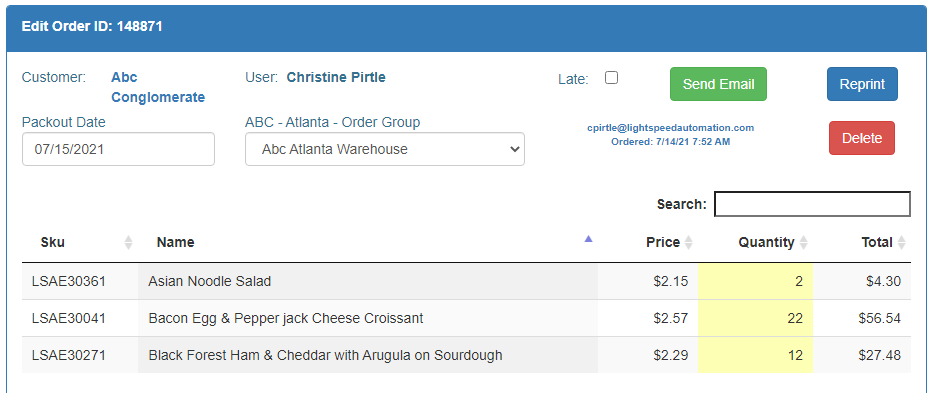938x393 pixels.
Task: Edit the Bacon Egg Croissant quantity cell
Action: [756, 318]
